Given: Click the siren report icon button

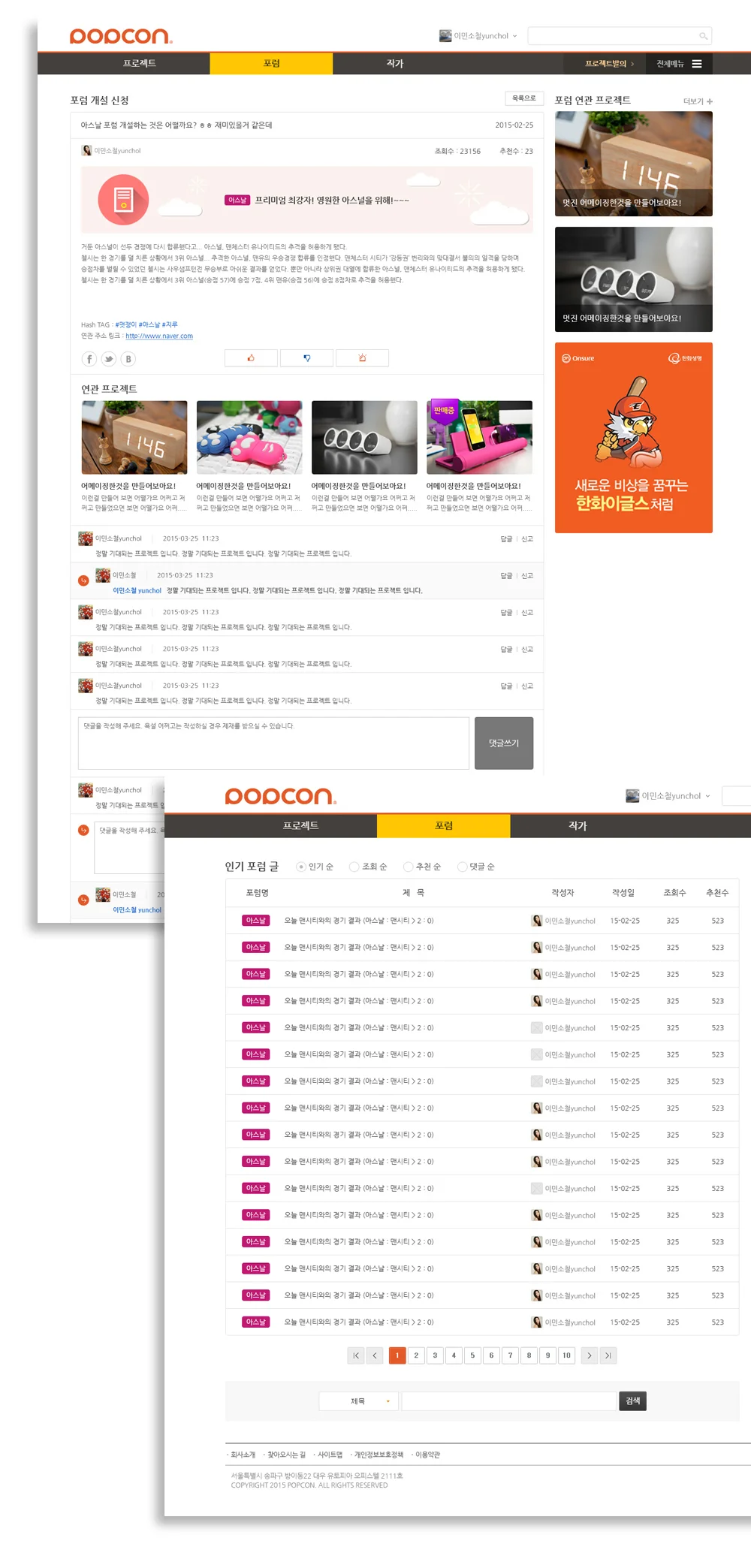Looking at the screenshot, I should point(362,358).
